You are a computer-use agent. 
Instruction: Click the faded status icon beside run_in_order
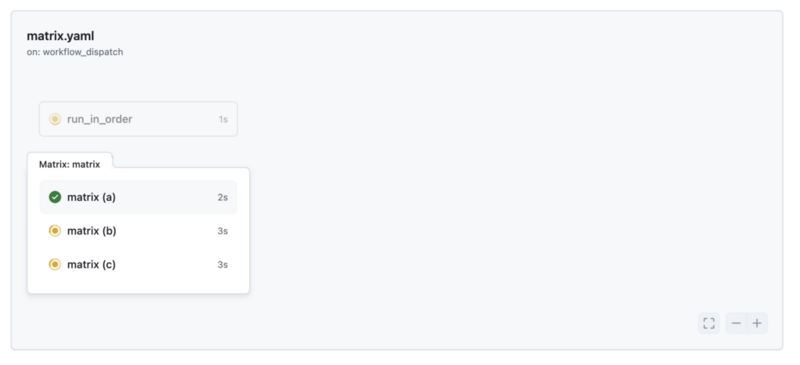[55, 119]
